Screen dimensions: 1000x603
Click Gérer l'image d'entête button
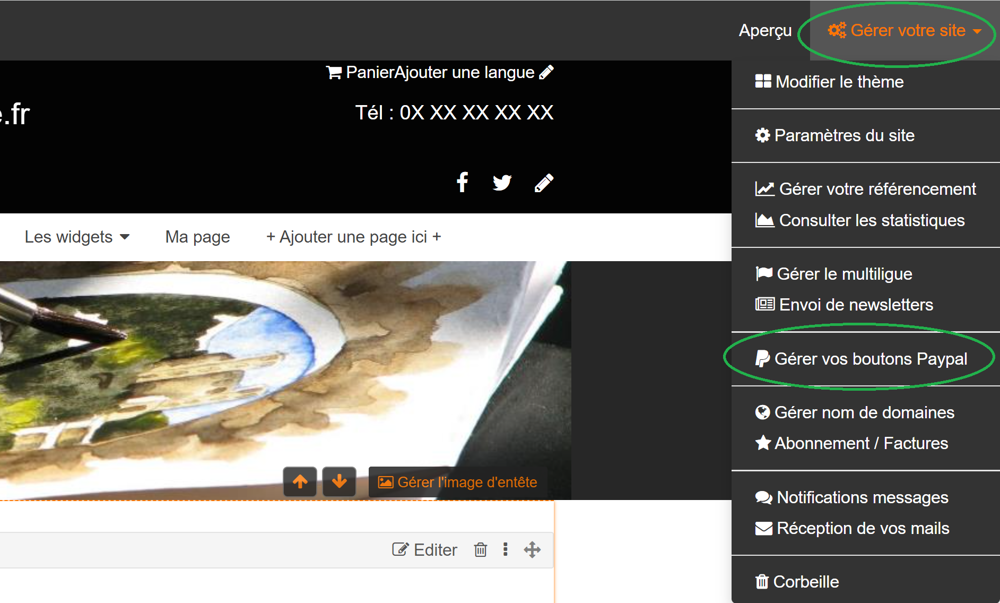(457, 482)
